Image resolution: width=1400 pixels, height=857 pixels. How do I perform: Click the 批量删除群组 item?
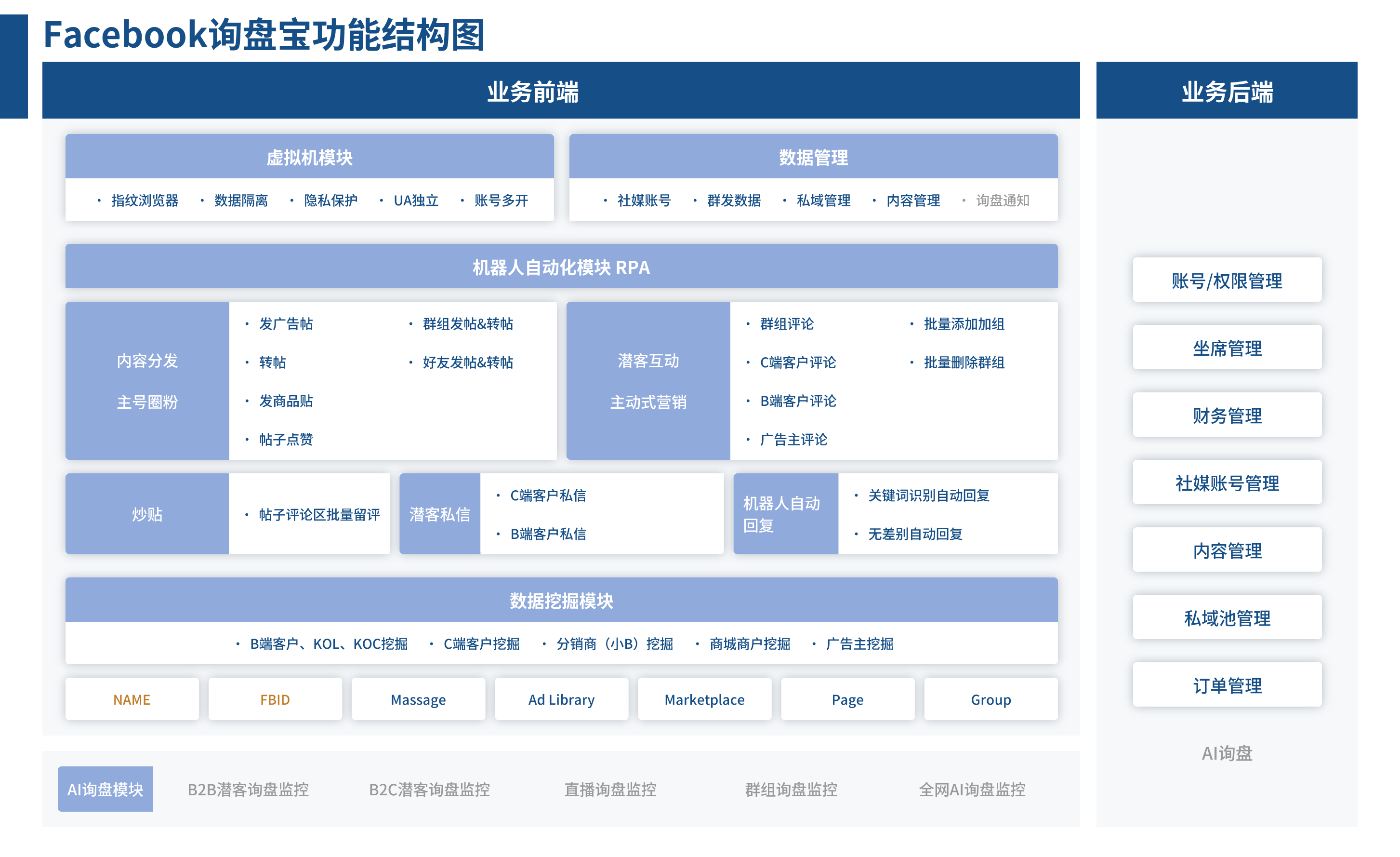(964, 362)
